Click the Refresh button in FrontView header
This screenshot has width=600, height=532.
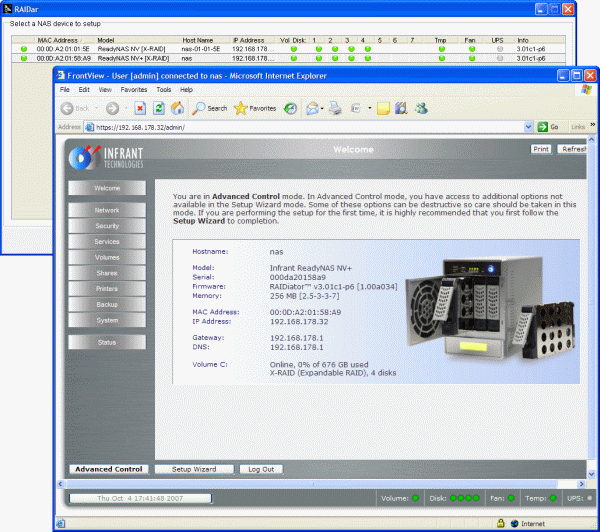click(x=572, y=149)
